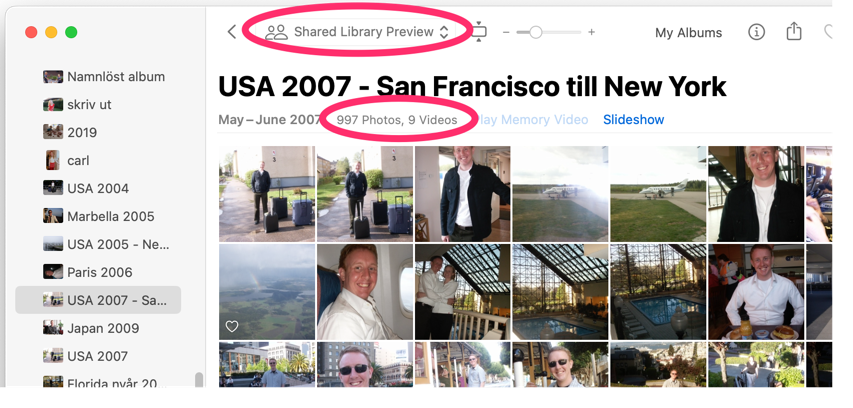Screen dimensions: 853x408
Task: Open the Paris 2006 album
Action: coord(87,272)
